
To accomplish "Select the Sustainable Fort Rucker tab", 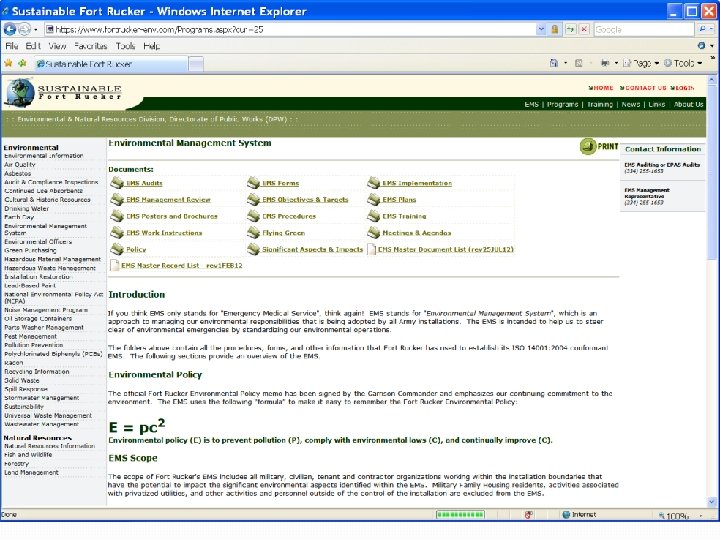I will pyautogui.click(x=110, y=64).
